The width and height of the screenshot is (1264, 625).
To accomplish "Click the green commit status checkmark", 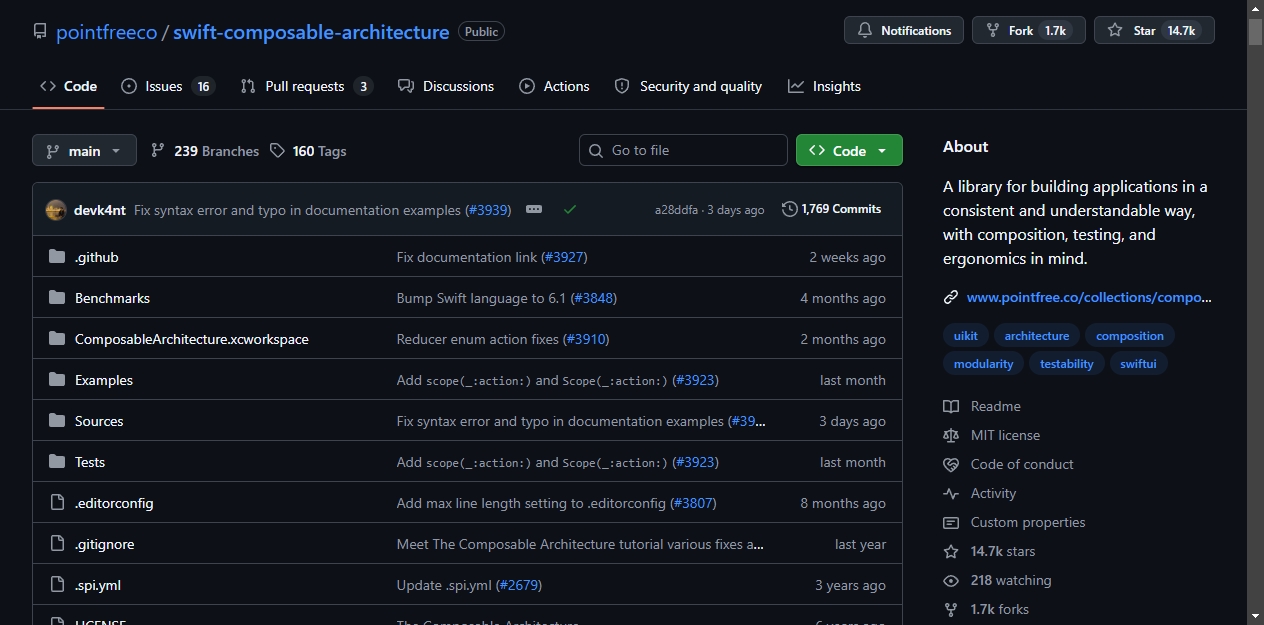I will point(570,210).
